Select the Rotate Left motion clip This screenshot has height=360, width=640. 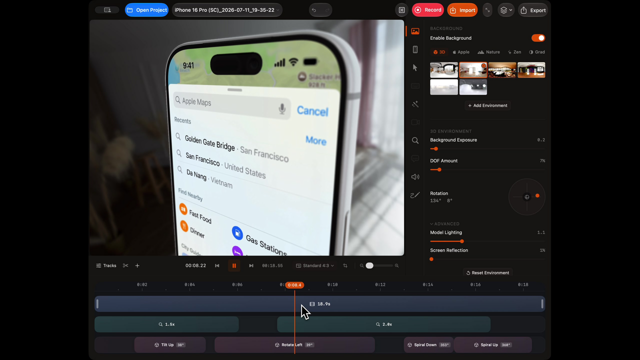point(295,345)
